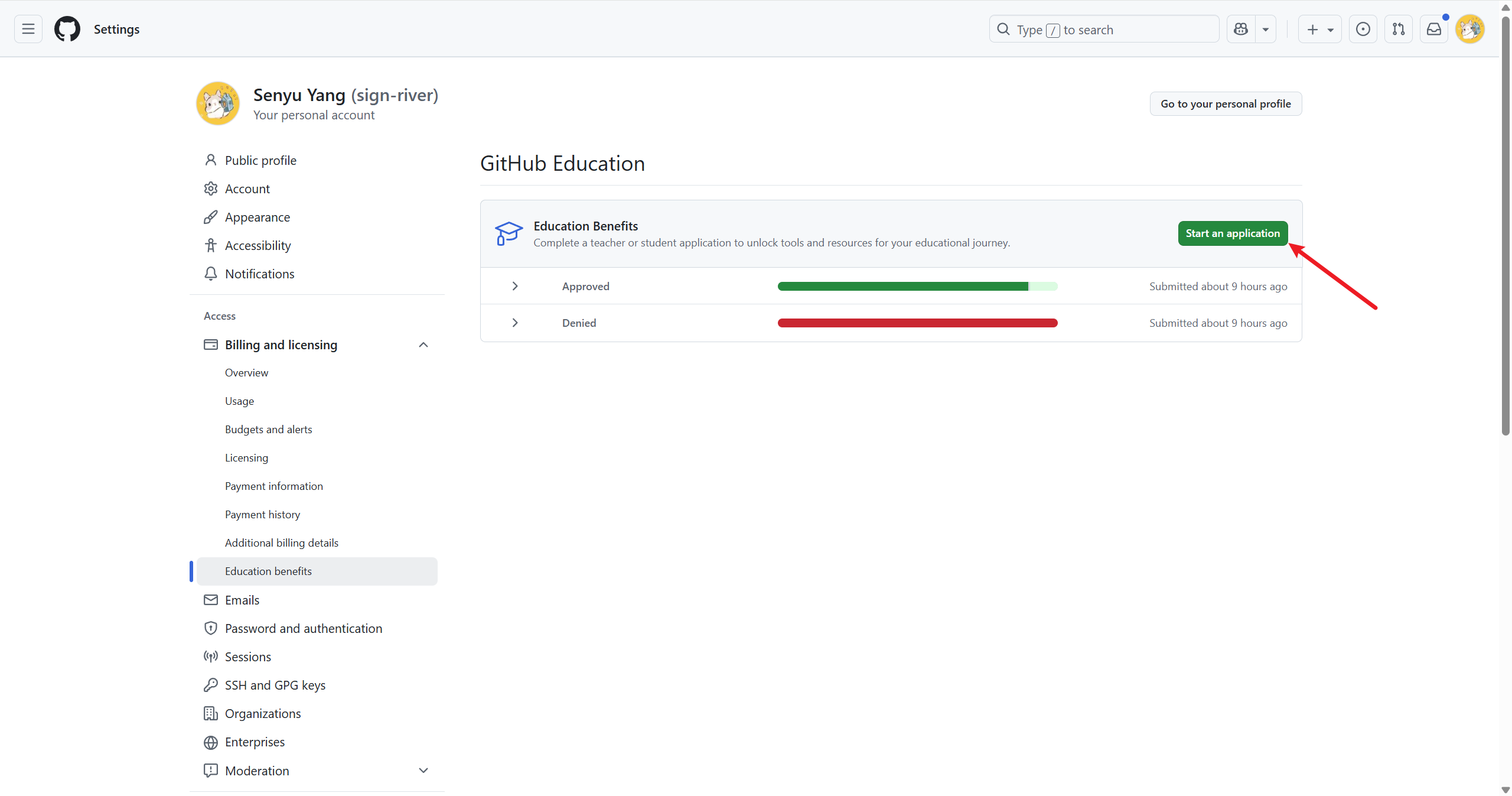Open the Create new plus menu
Screen dimensions: 1512x796
pyautogui.click(x=1319, y=29)
